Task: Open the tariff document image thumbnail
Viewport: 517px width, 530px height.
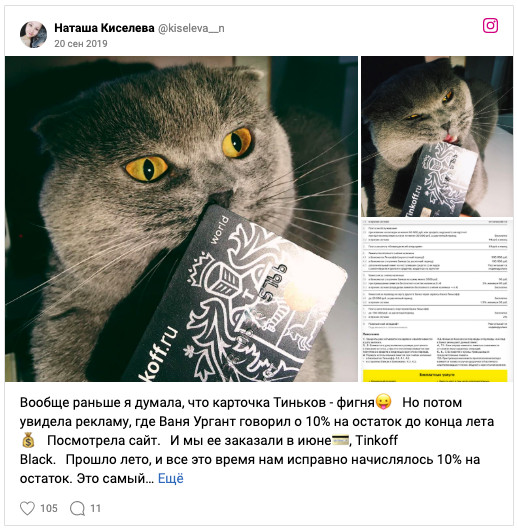Action: (437, 300)
